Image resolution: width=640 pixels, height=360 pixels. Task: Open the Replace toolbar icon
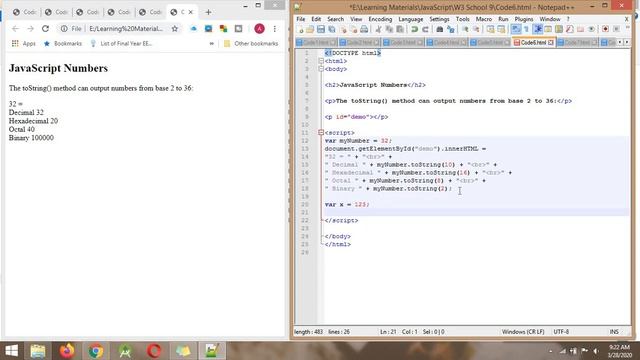(x=451, y=29)
